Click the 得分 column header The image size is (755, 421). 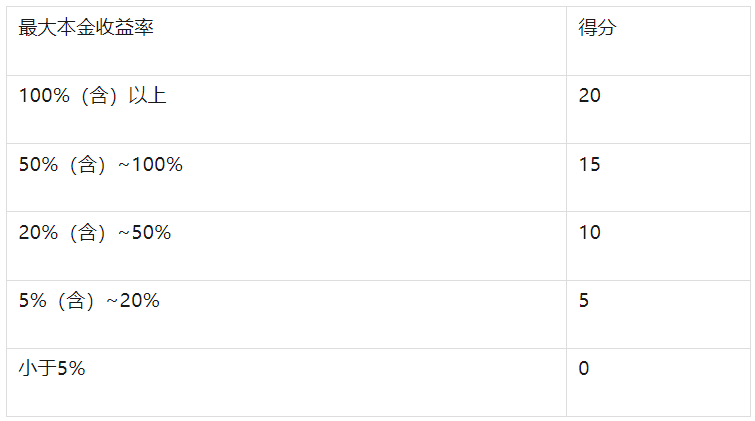597,28
